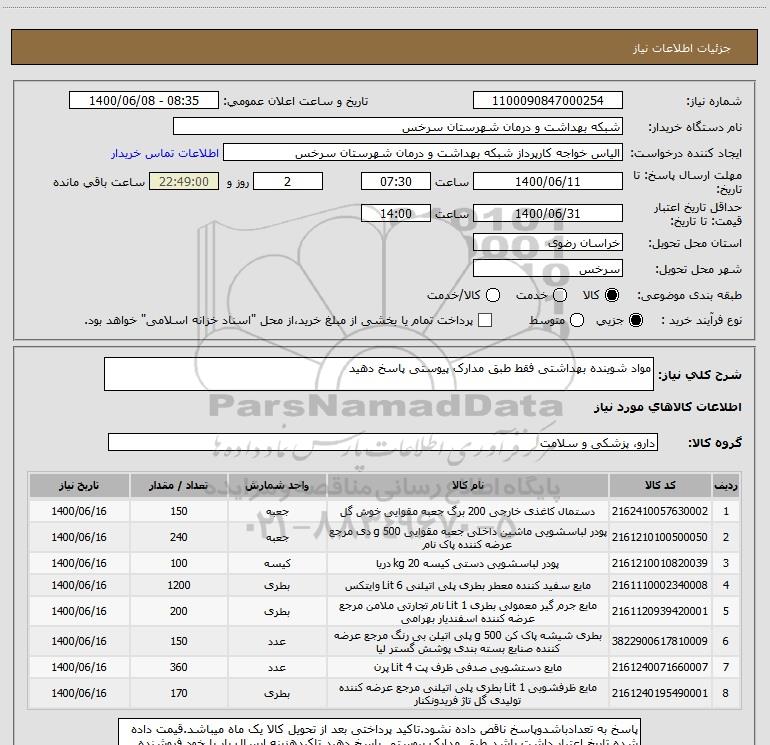Screen dimensions: 770x745
Task: Click the validity time field 14:00
Action: tap(396, 213)
